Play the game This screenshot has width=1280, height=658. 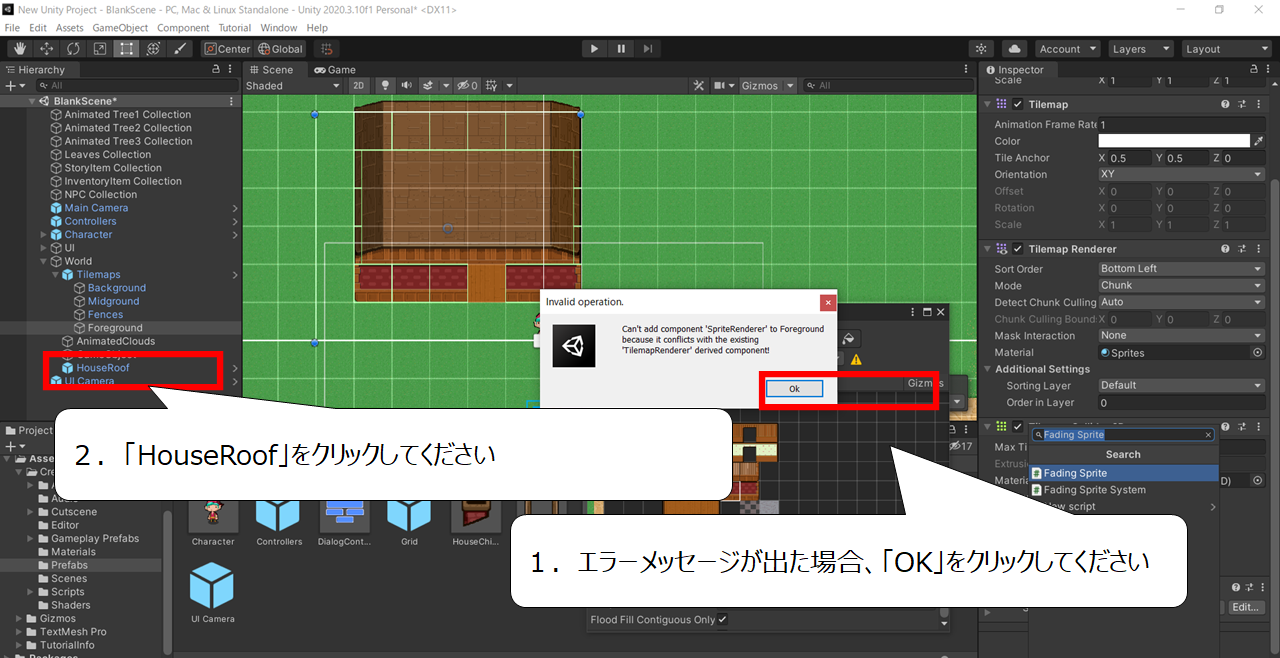click(594, 48)
